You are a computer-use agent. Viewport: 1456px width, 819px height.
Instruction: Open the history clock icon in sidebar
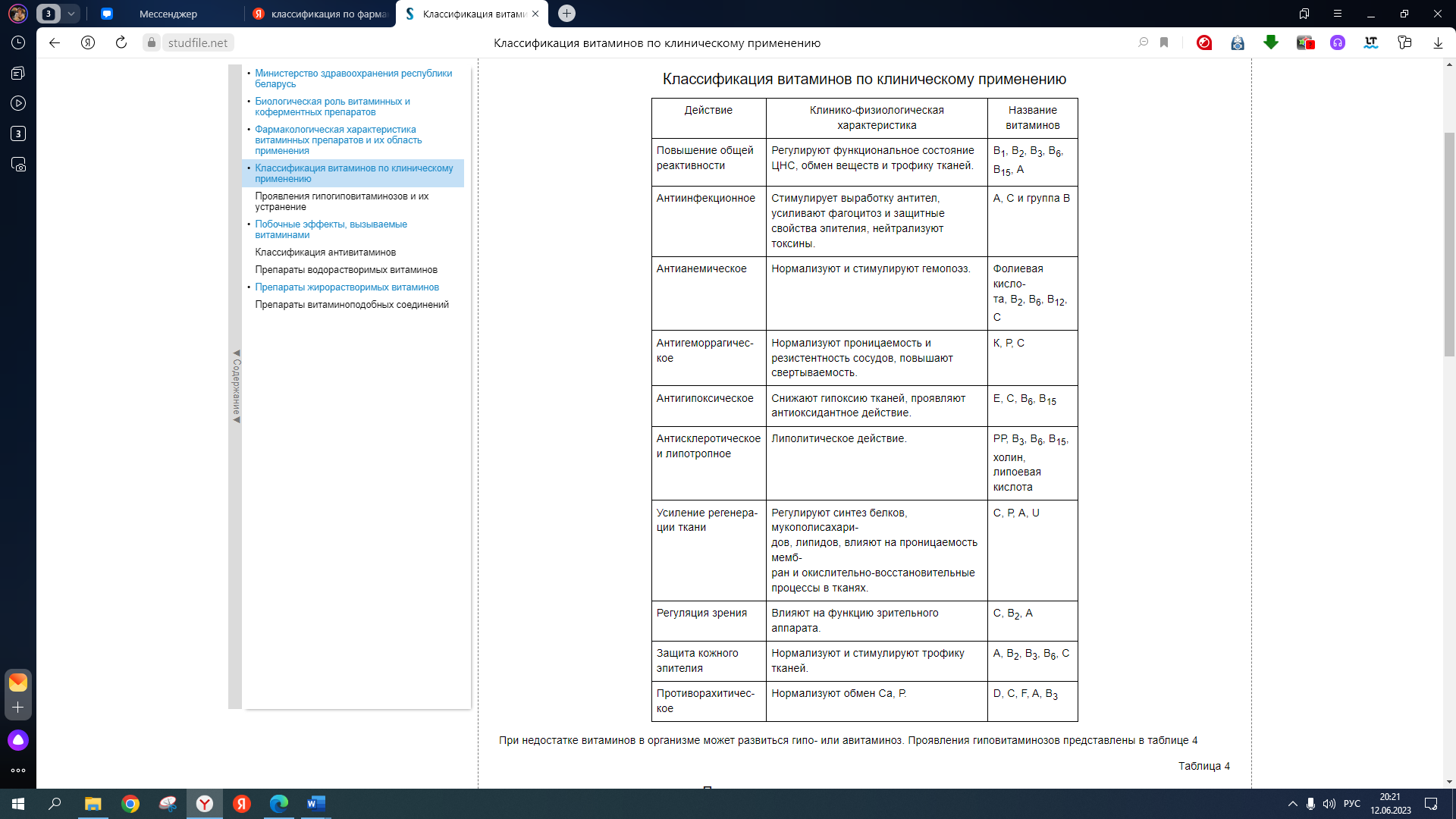click(x=18, y=43)
